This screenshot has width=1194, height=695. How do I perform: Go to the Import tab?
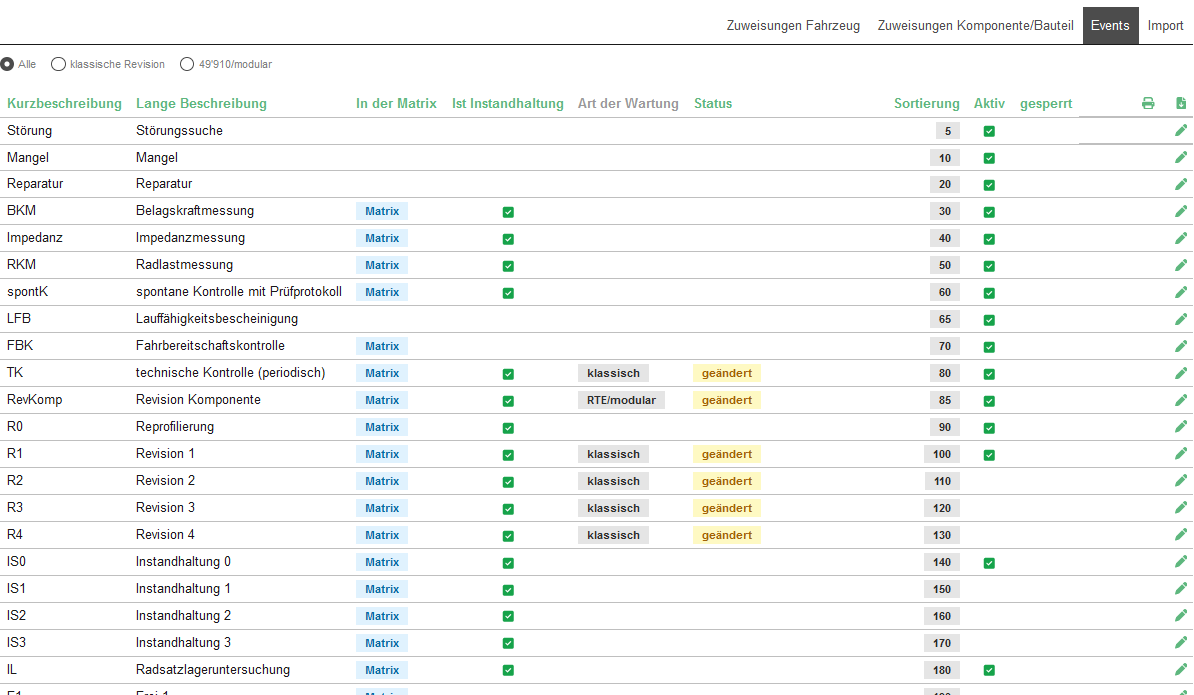[1165, 26]
